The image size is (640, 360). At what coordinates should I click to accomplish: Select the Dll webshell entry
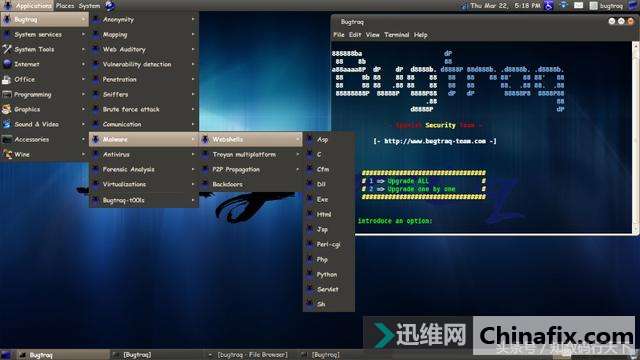pyautogui.click(x=329, y=184)
